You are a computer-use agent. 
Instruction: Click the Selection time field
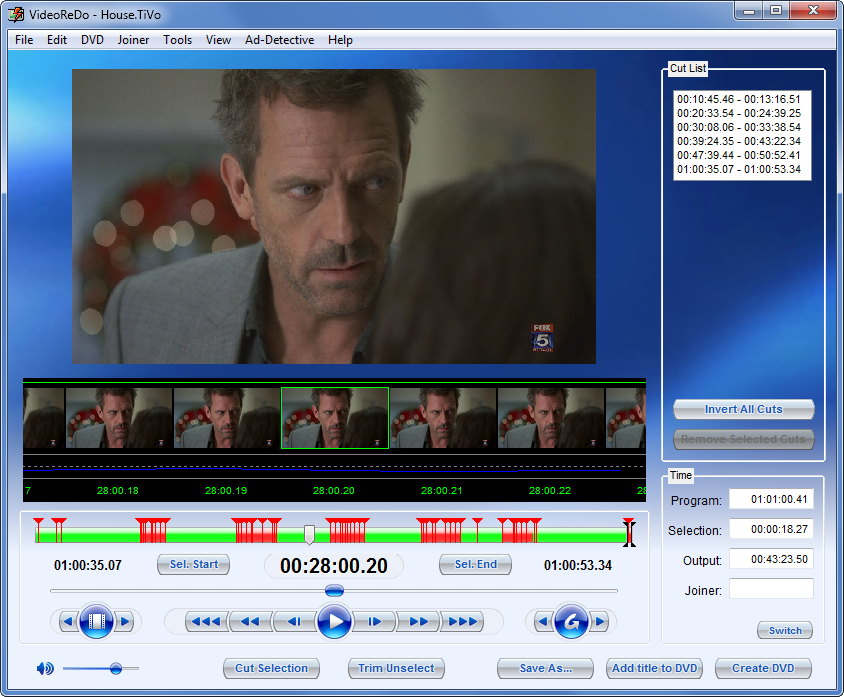pyautogui.click(x=771, y=529)
